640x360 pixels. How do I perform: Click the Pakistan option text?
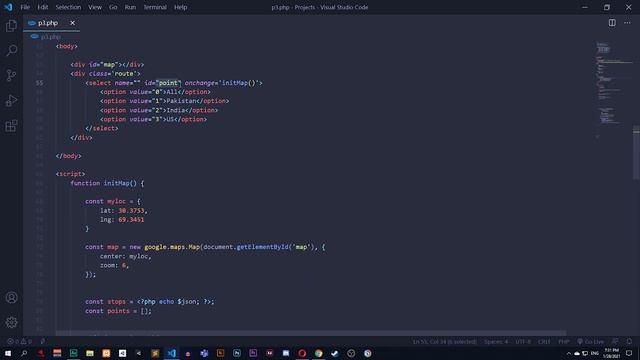coord(182,101)
